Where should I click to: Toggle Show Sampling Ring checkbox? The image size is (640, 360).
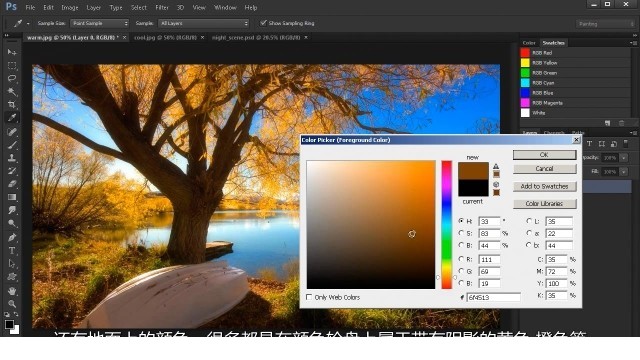click(x=263, y=23)
